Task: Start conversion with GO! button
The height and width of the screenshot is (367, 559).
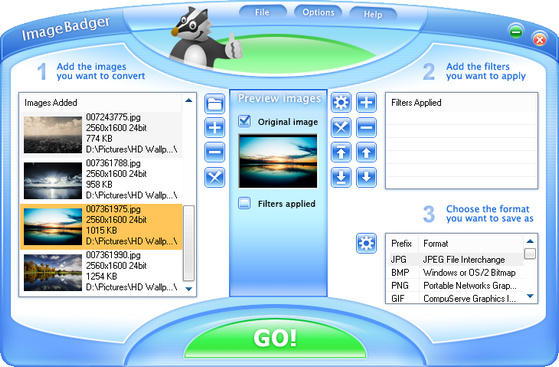Action: 275,338
